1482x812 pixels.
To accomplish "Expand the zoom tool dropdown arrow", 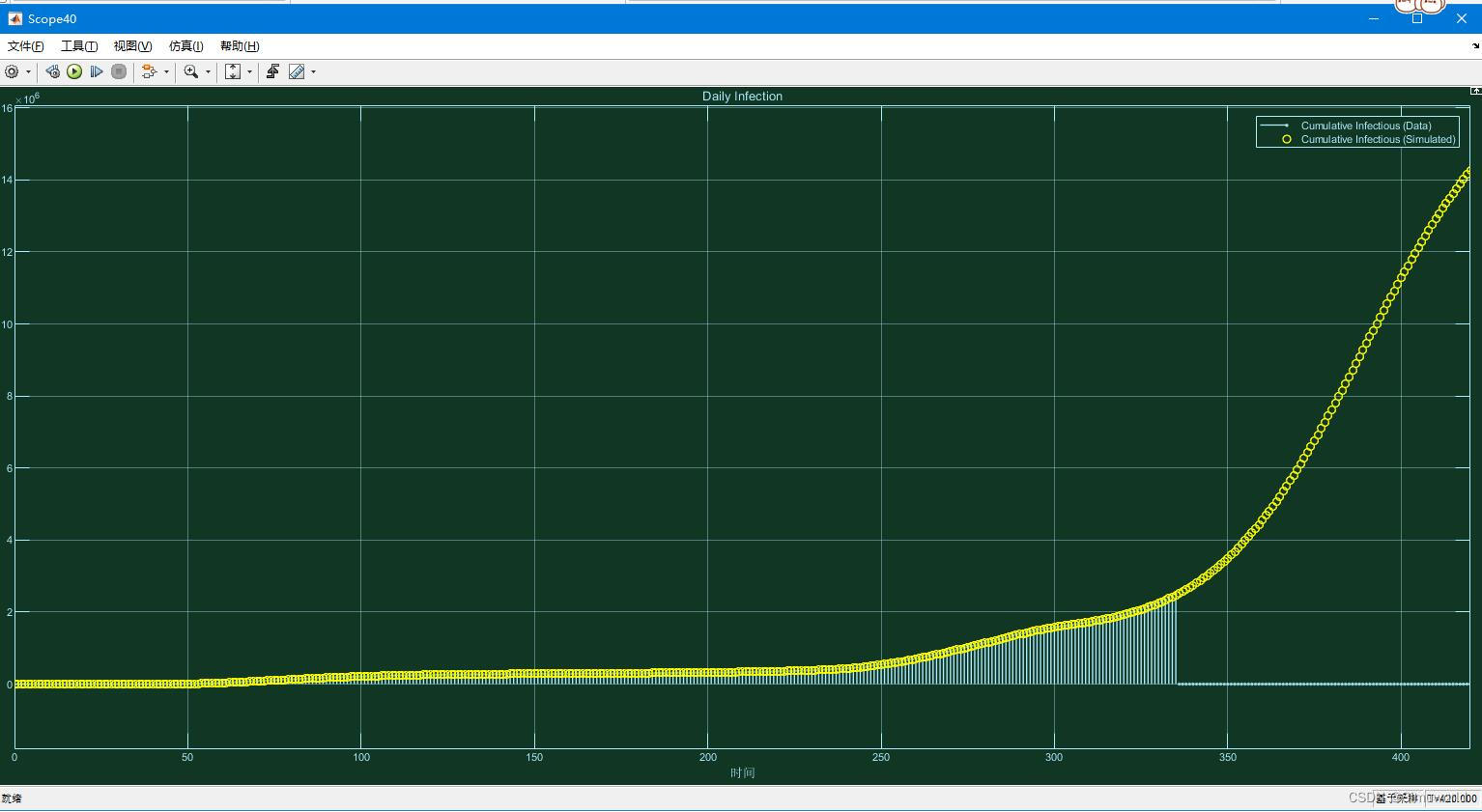I will [x=209, y=71].
